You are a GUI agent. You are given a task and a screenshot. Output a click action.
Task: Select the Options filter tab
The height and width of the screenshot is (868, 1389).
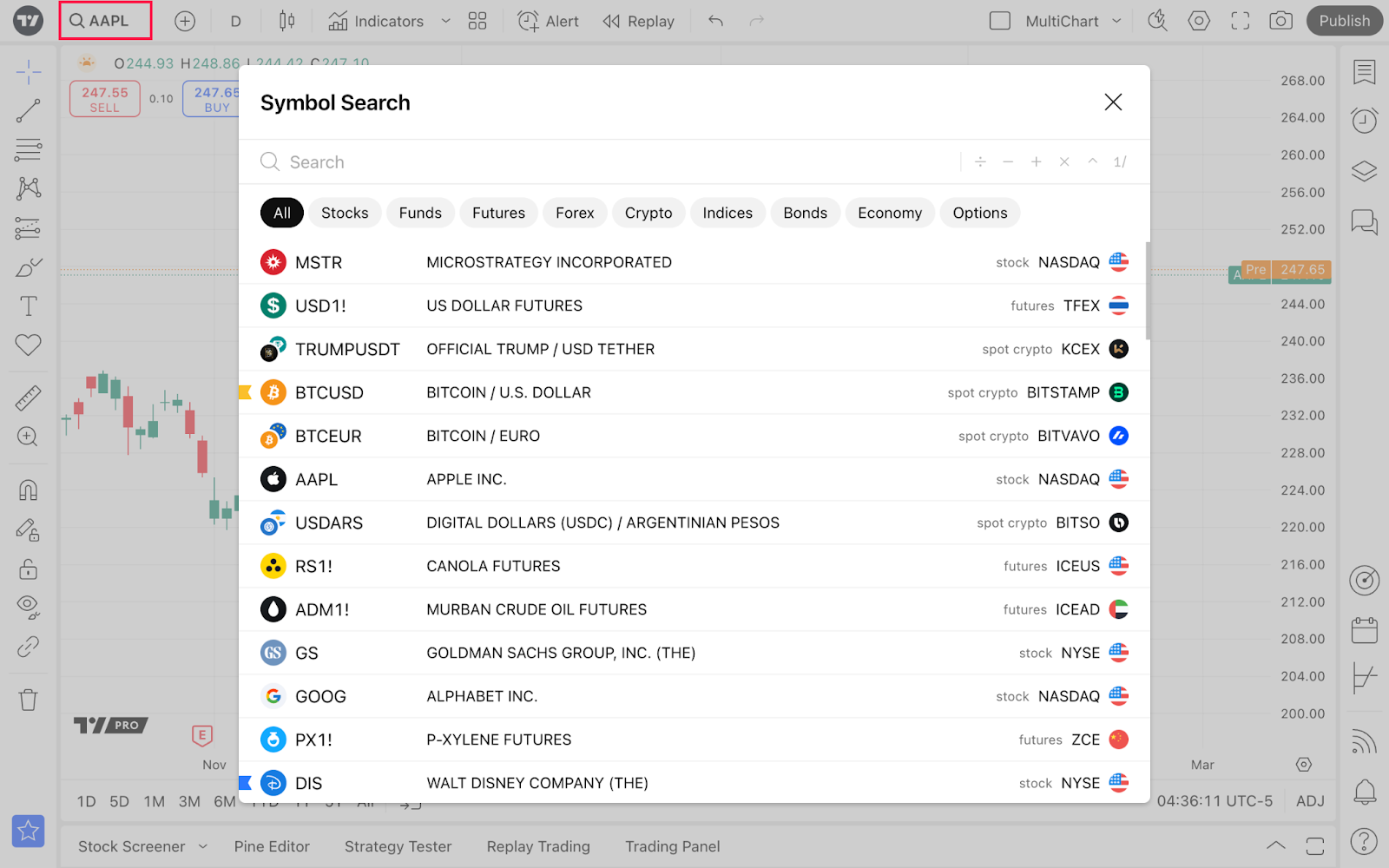coord(980,213)
